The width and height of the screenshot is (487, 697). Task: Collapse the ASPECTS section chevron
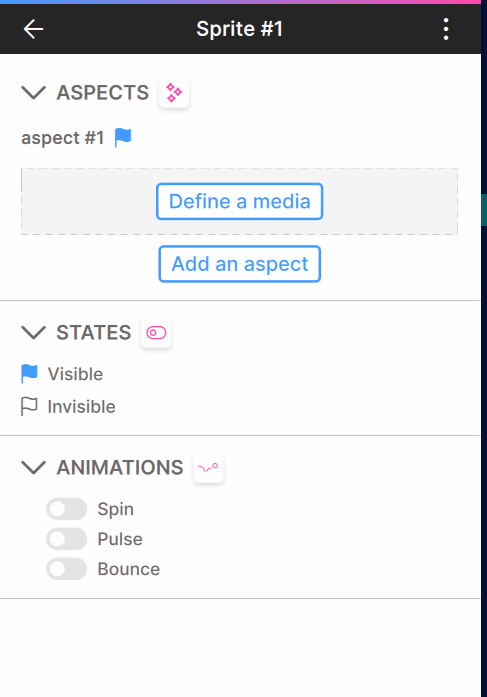(34, 93)
